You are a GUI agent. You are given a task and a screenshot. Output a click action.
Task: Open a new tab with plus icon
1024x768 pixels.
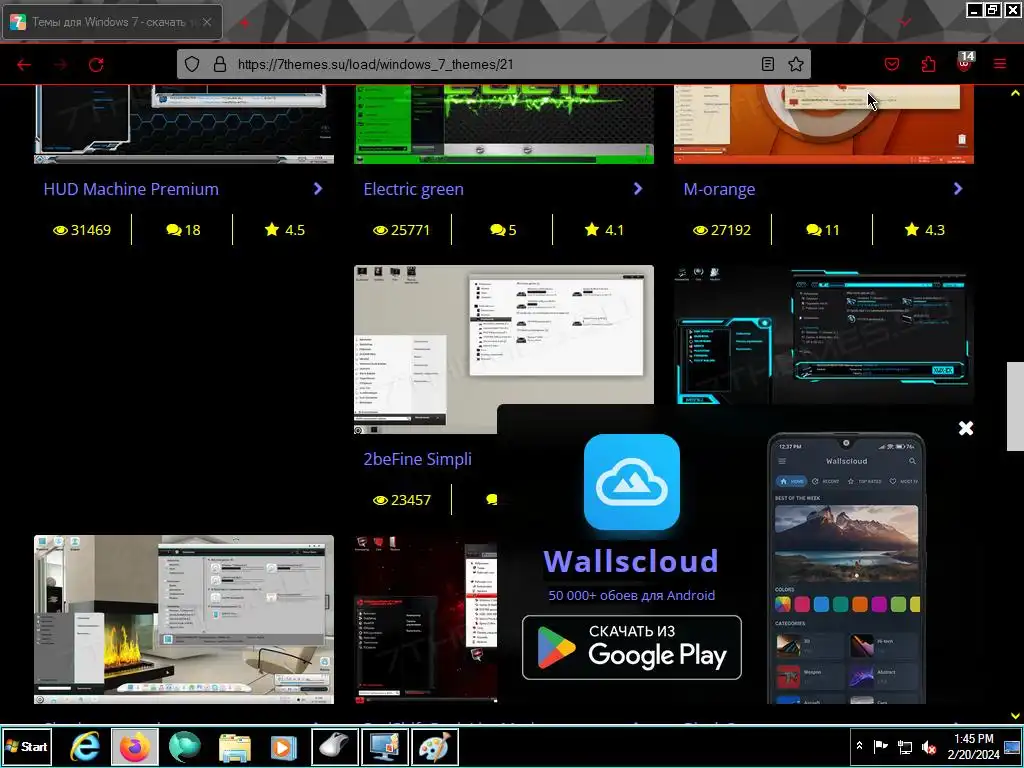point(244,23)
